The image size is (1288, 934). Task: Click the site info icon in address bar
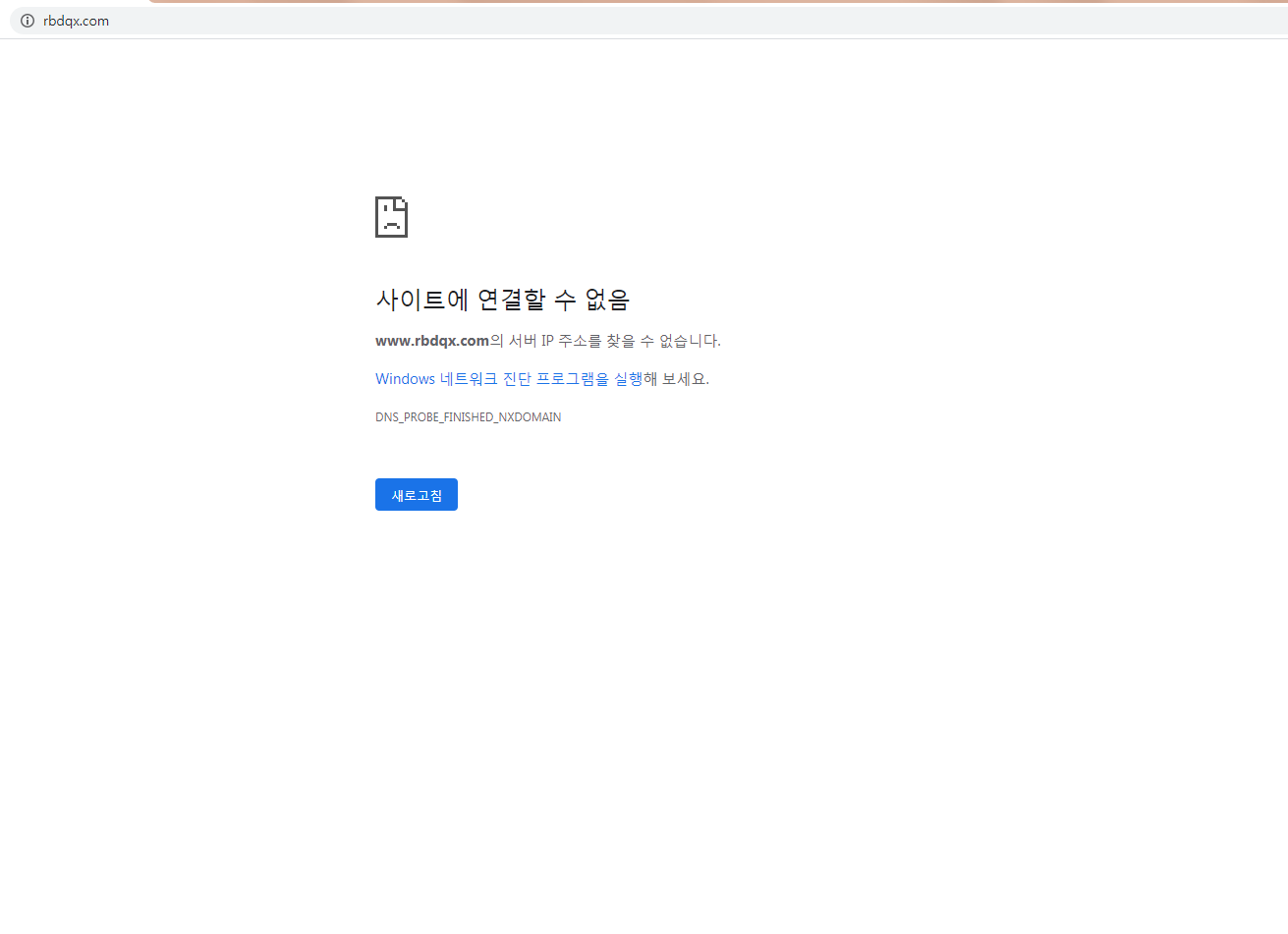[x=28, y=21]
